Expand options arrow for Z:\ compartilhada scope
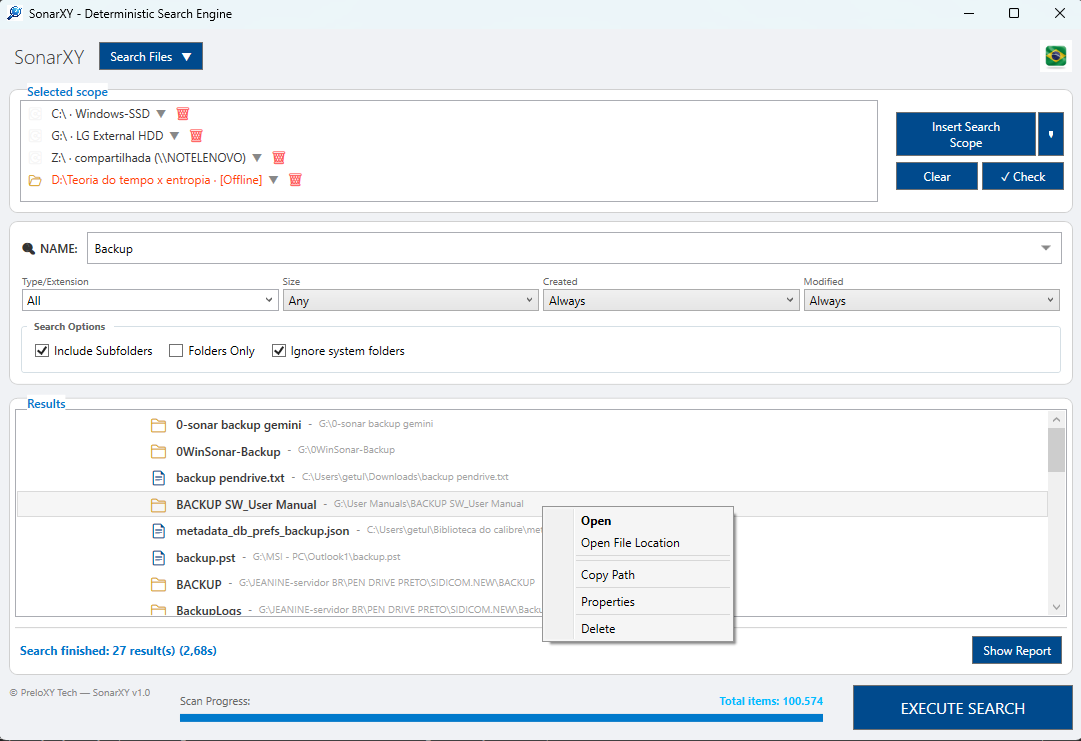Viewport: 1081px width, 741px height. (257, 158)
